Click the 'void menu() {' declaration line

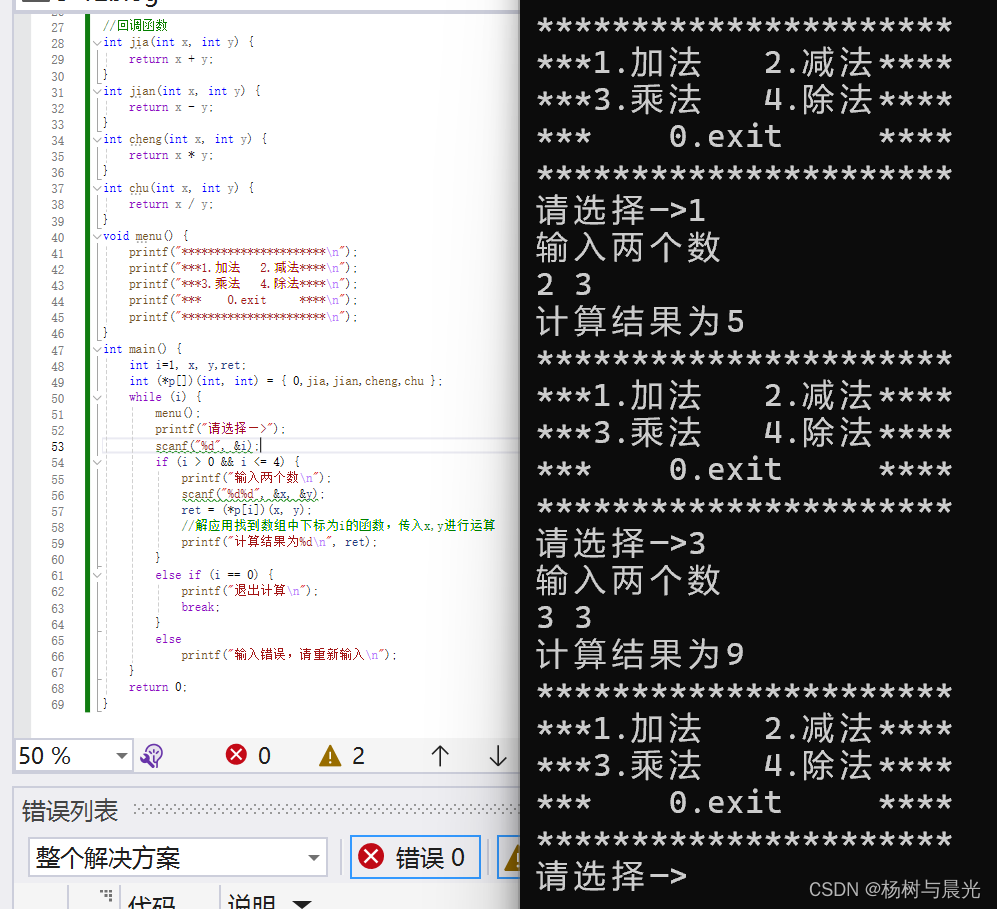[x=146, y=236]
